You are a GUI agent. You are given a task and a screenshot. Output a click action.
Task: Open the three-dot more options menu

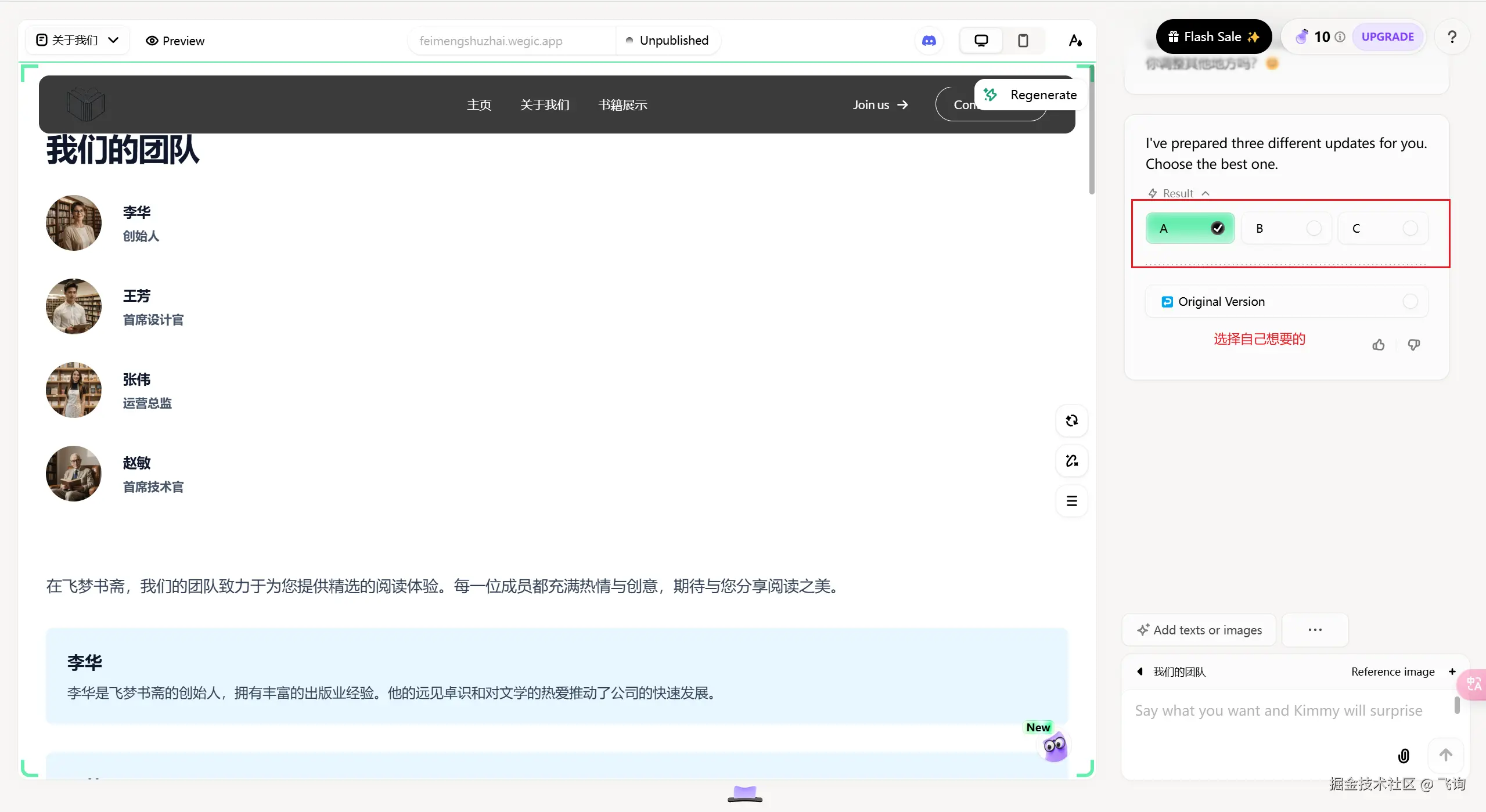pos(1315,630)
